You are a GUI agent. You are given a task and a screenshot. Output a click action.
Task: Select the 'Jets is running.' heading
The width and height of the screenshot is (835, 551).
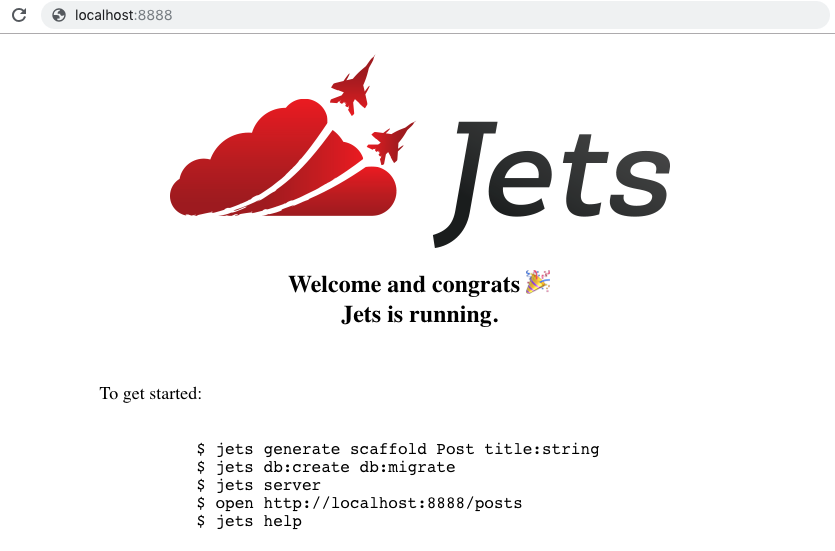click(420, 315)
